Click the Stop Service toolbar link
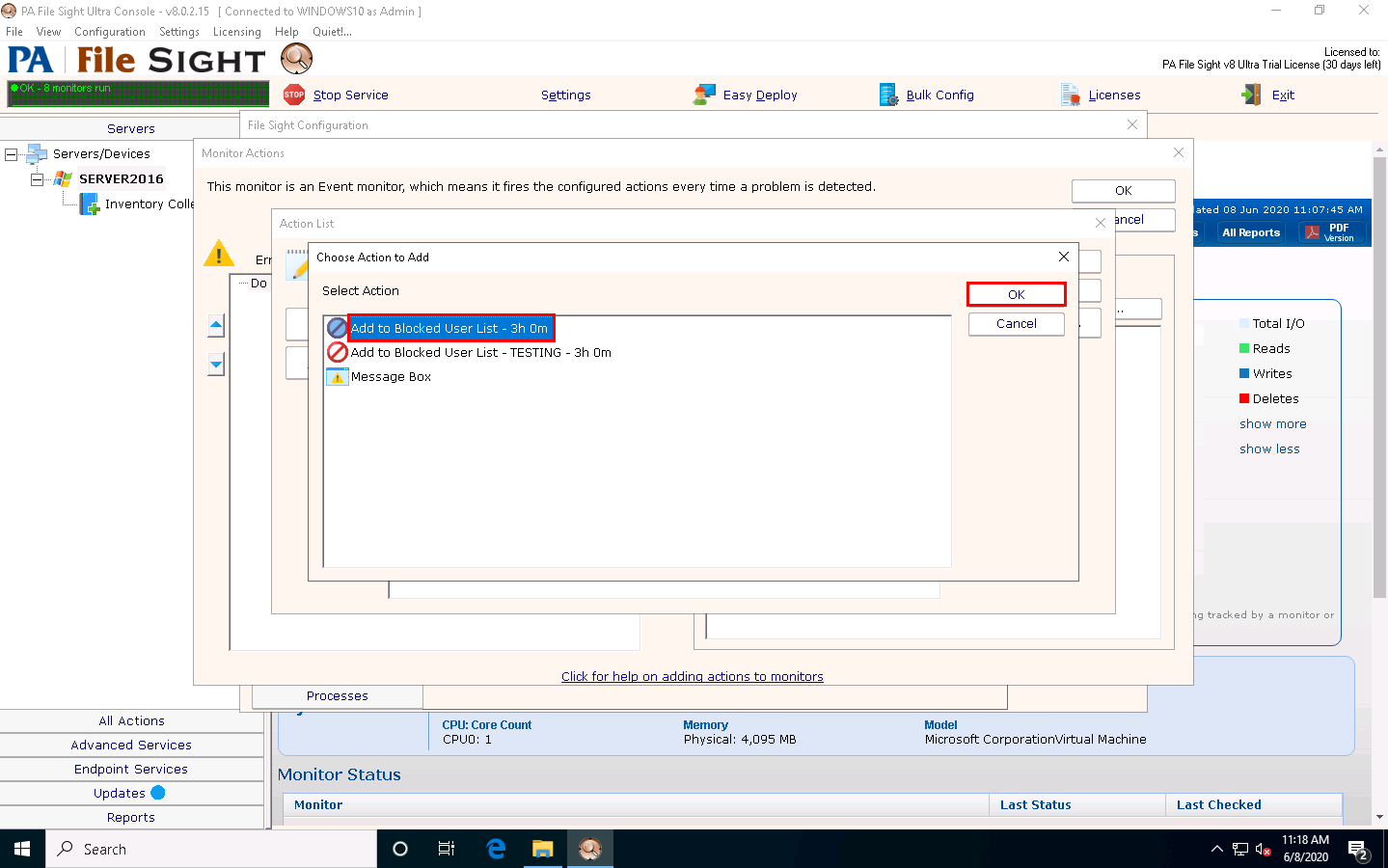 351,95
